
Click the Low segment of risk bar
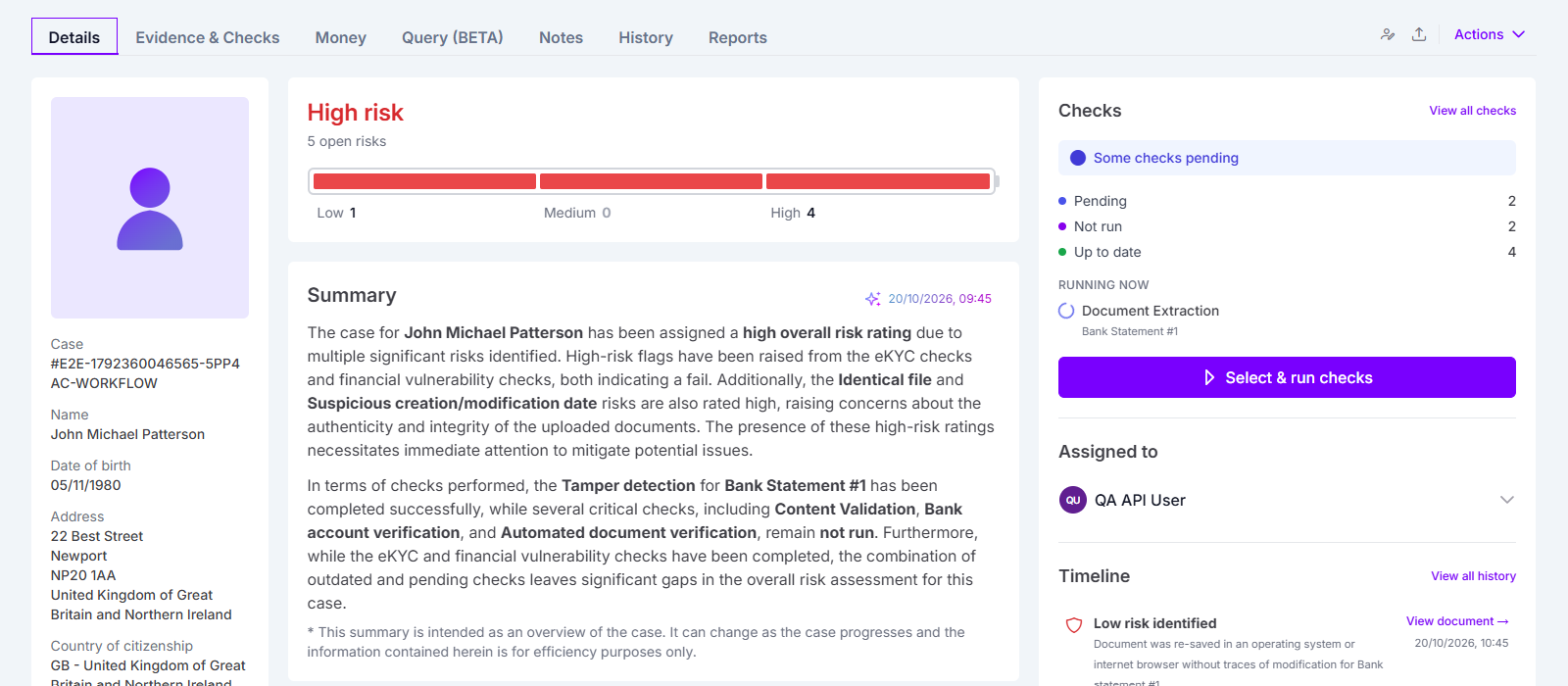coord(424,181)
